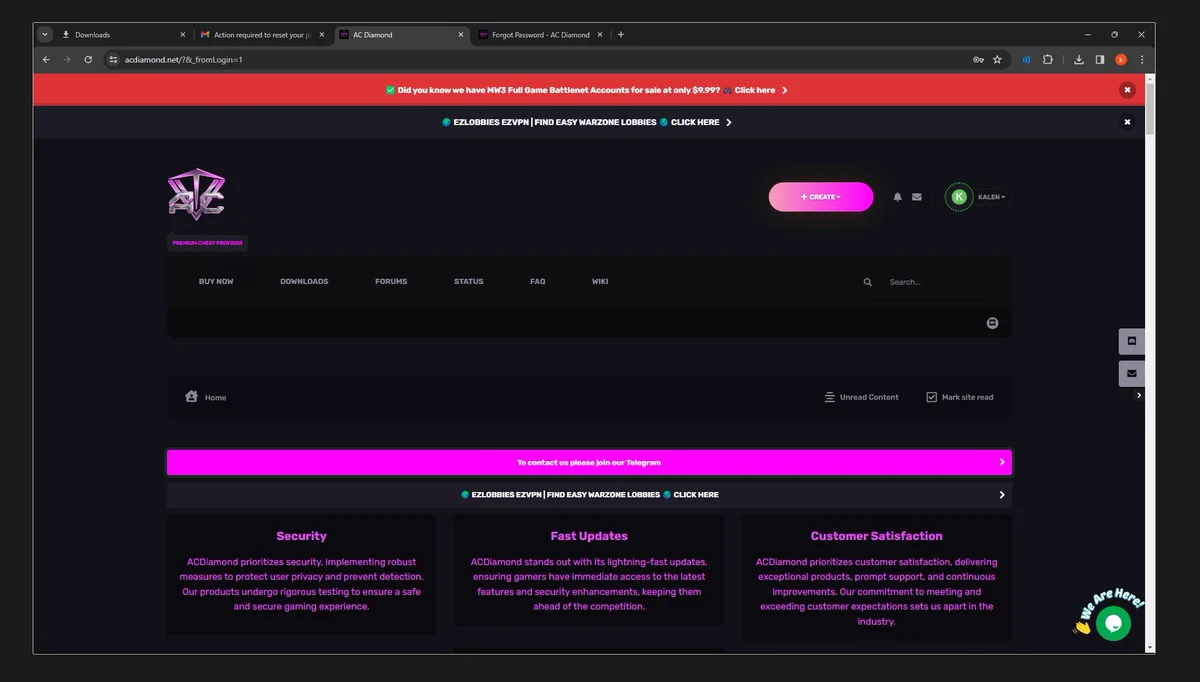The height and width of the screenshot is (682, 1200).
Task: Switch to the Downloads browser tab
Action: click(x=122, y=35)
